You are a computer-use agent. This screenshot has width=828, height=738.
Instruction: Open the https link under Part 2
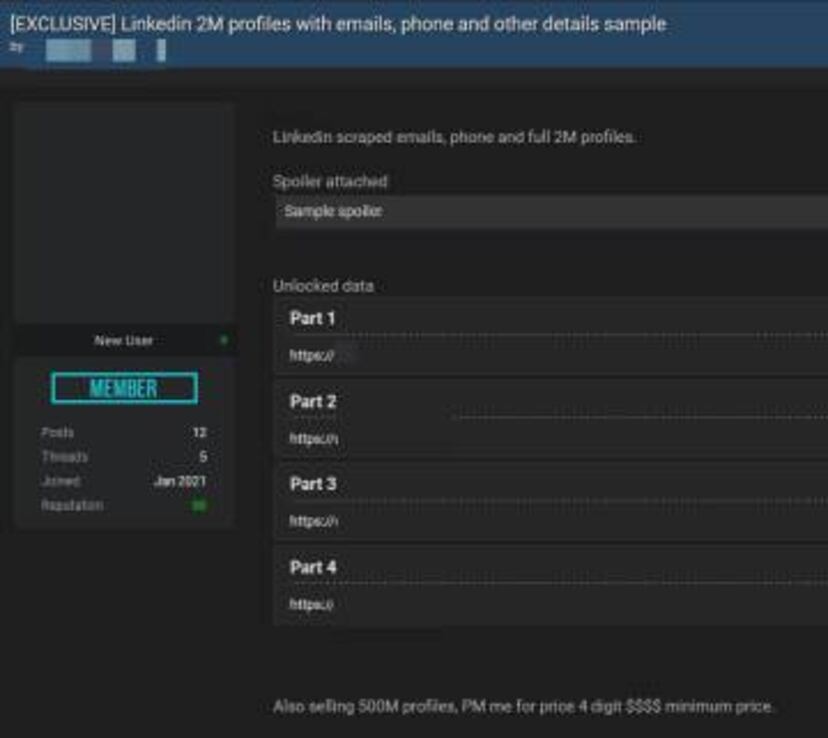click(314, 439)
